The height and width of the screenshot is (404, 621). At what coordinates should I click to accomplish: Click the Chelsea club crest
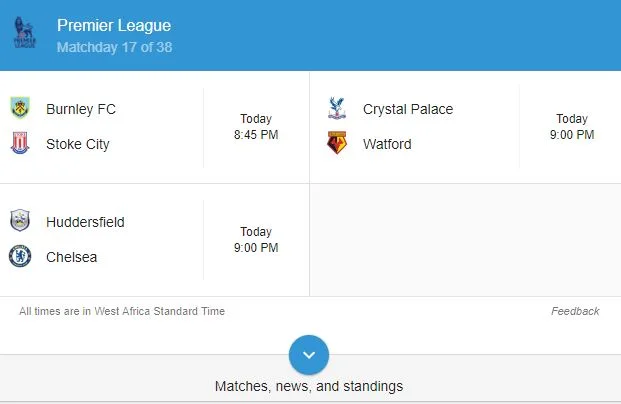pos(20,257)
